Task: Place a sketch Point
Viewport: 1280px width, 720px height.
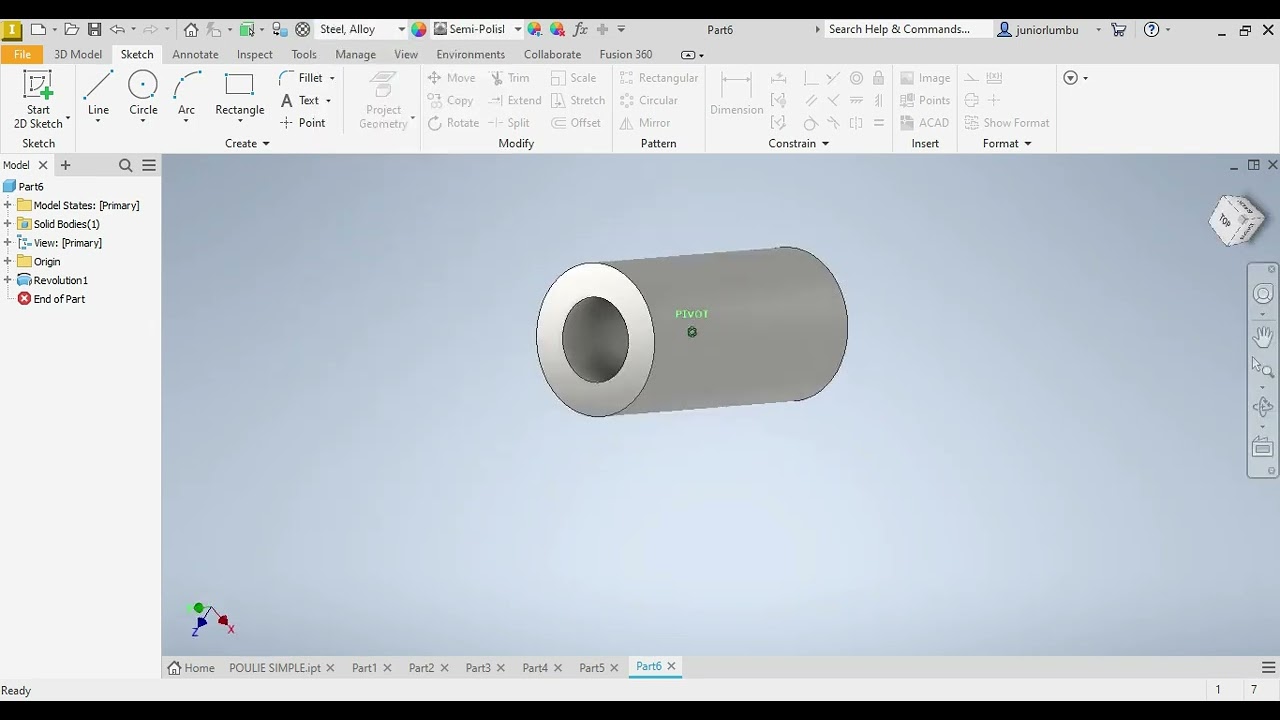Action: (x=303, y=123)
